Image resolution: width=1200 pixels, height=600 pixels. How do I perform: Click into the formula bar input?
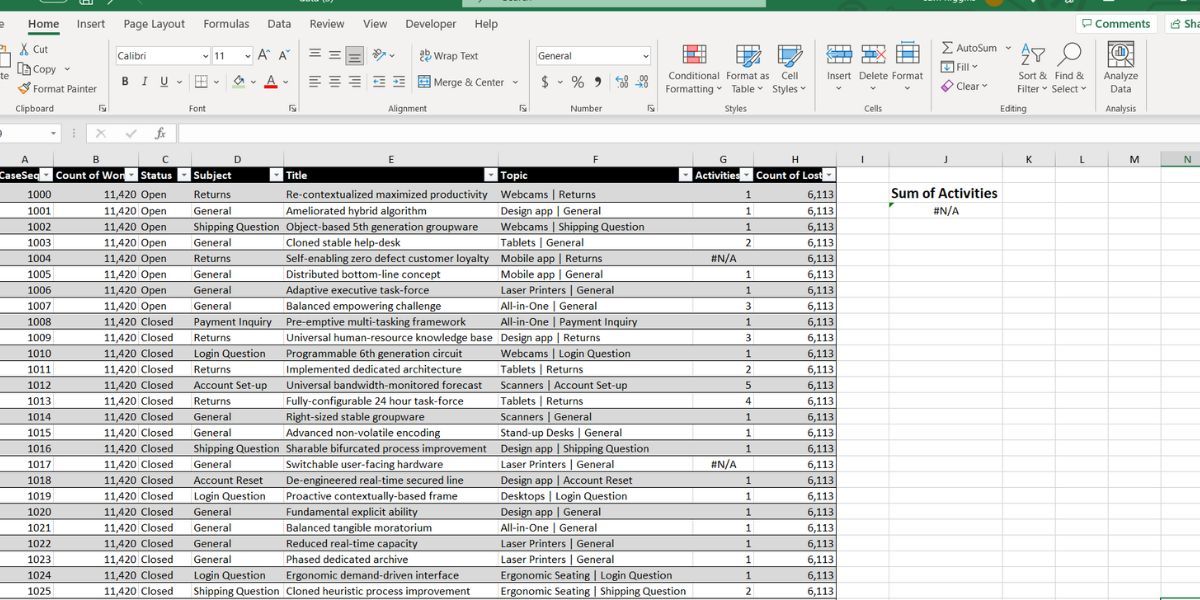pos(688,133)
